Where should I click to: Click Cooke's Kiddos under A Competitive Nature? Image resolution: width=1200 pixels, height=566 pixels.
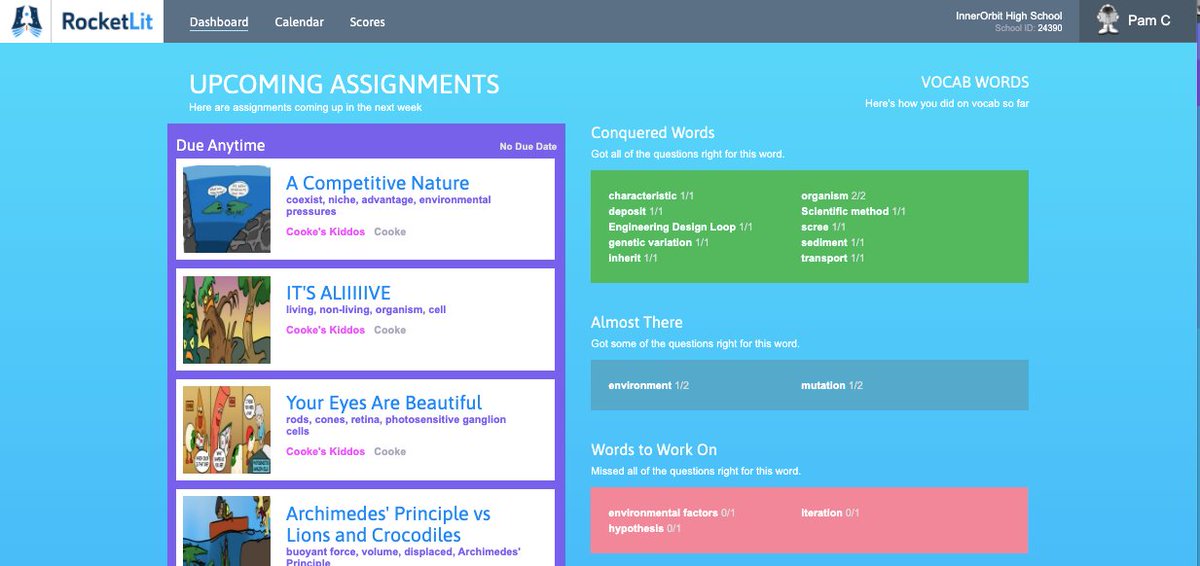[325, 232]
